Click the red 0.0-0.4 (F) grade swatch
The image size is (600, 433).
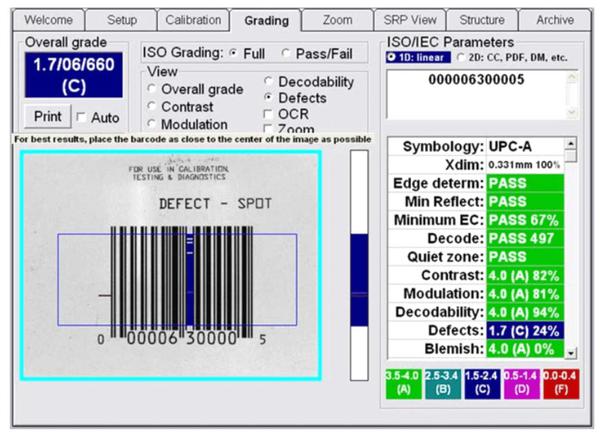point(561,384)
